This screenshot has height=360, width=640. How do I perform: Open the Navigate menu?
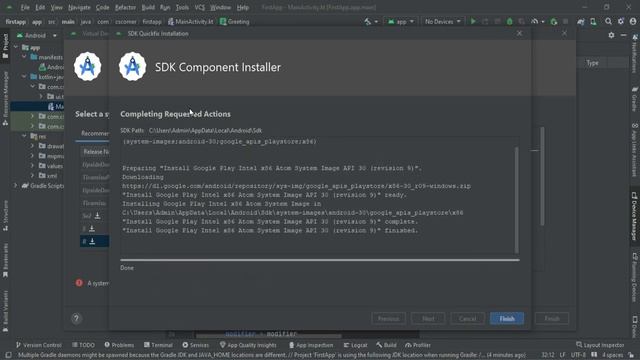point(79,7)
